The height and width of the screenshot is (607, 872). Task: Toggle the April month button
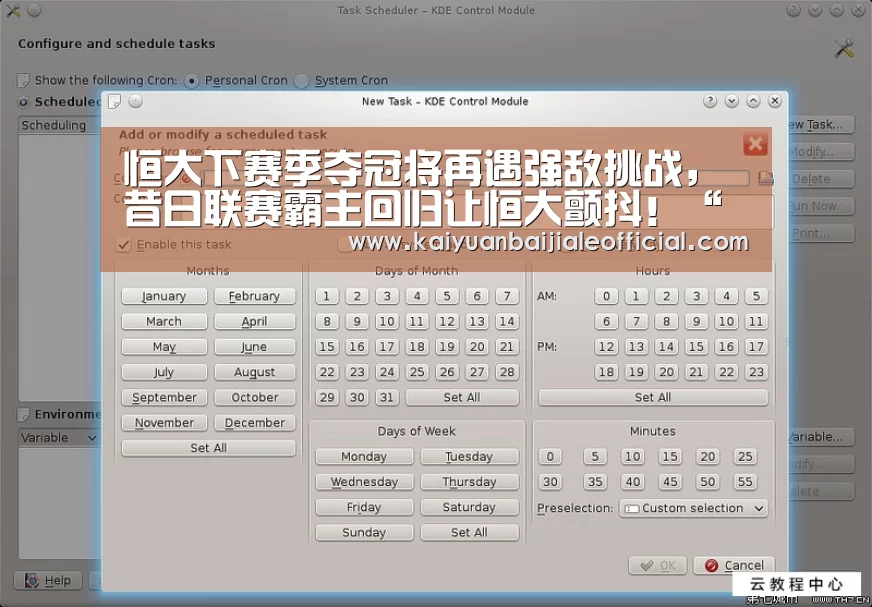coord(255,321)
